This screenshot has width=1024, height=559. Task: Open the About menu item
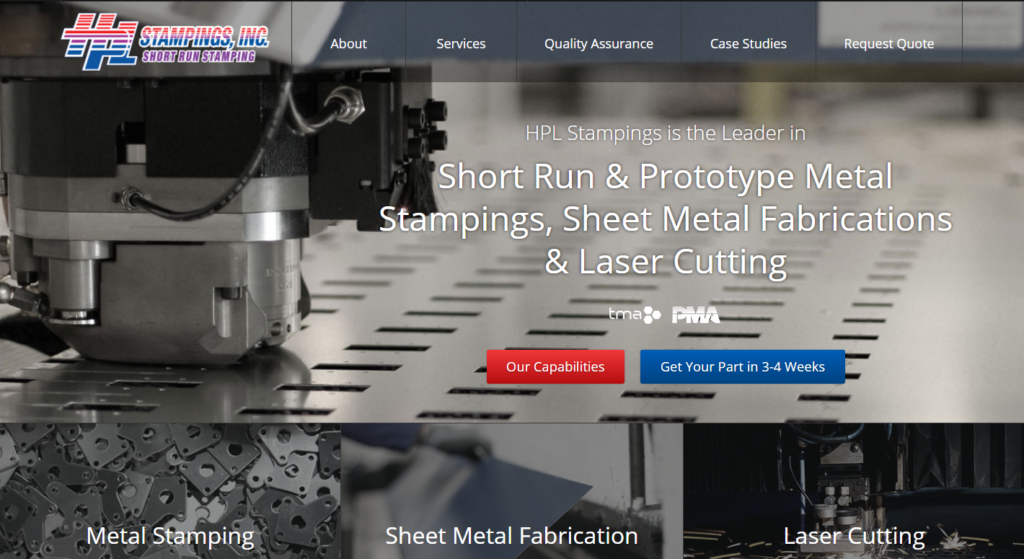coord(348,44)
